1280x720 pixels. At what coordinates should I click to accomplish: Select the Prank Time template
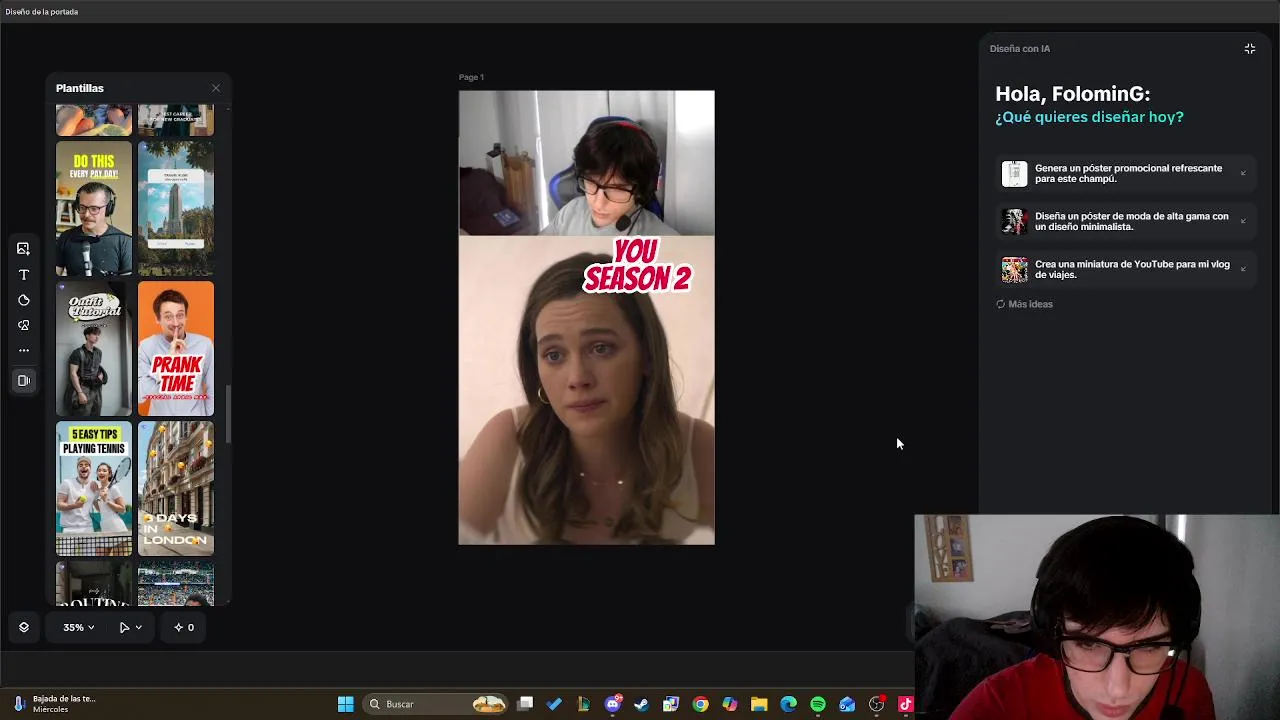[x=176, y=348]
